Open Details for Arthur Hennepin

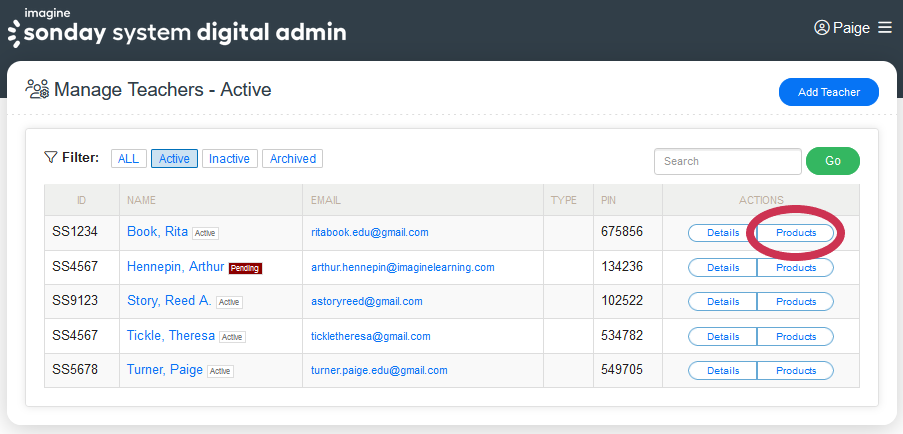[722, 267]
